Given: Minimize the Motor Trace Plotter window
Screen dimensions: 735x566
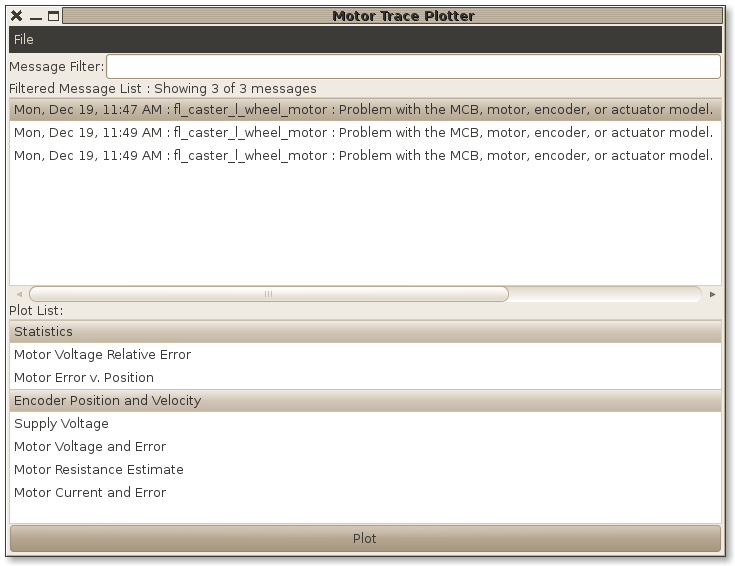Looking at the screenshot, I should click(35, 16).
